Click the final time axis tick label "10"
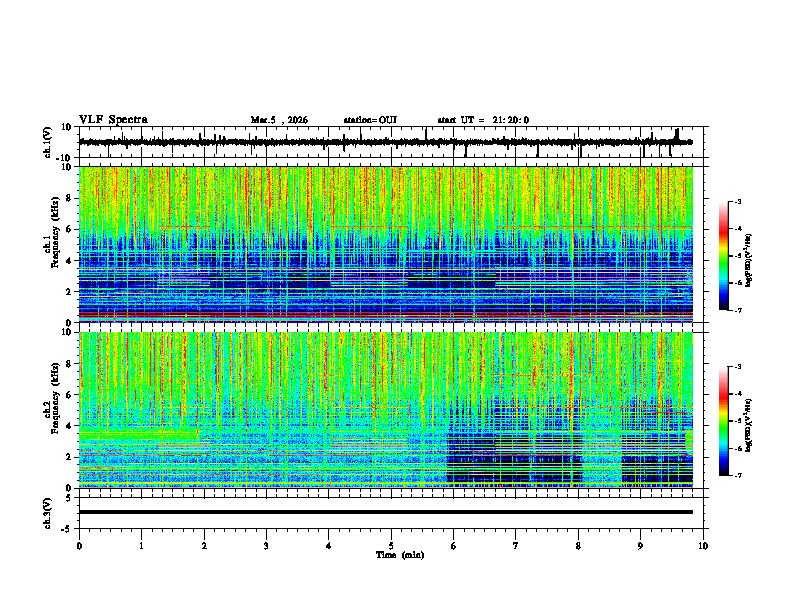The image size is (792, 612). [x=703, y=546]
